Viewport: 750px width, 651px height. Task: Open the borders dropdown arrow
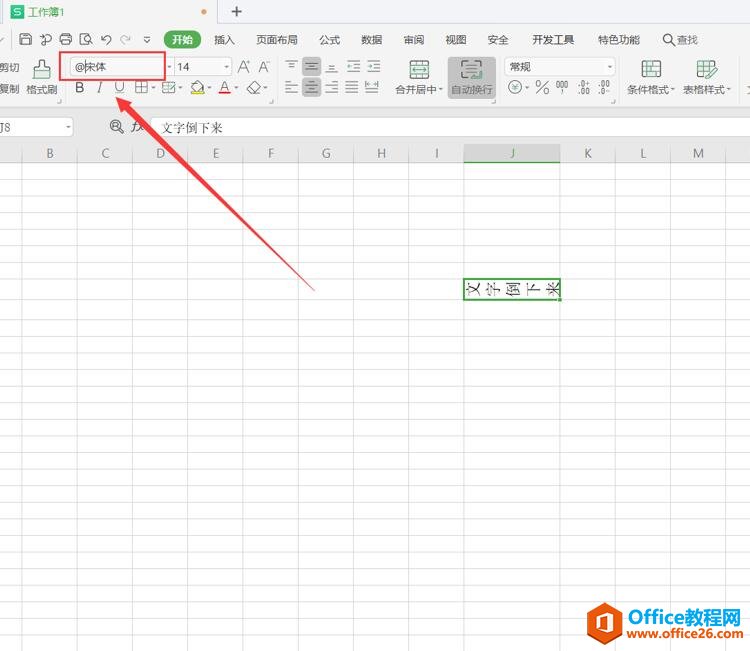(x=153, y=88)
